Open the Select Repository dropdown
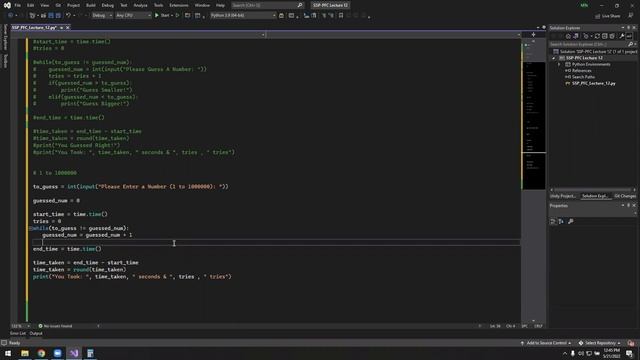The height and width of the screenshot is (360, 640). coord(600,343)
